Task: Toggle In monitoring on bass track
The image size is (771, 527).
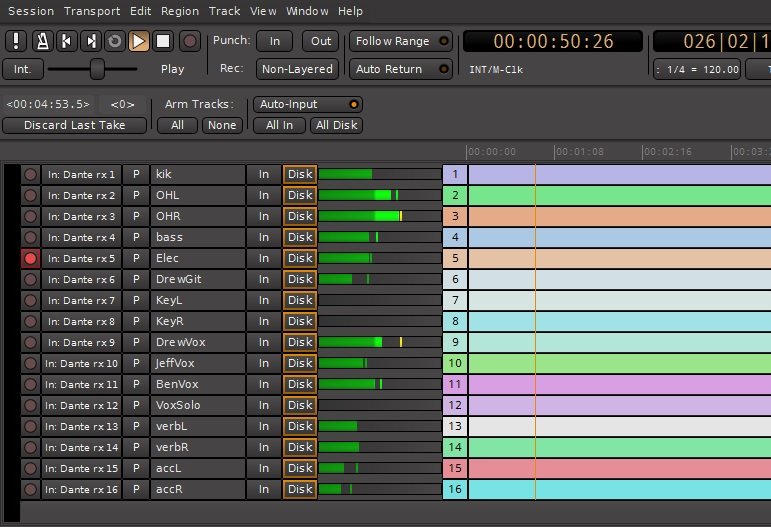Action: (264, 237)
